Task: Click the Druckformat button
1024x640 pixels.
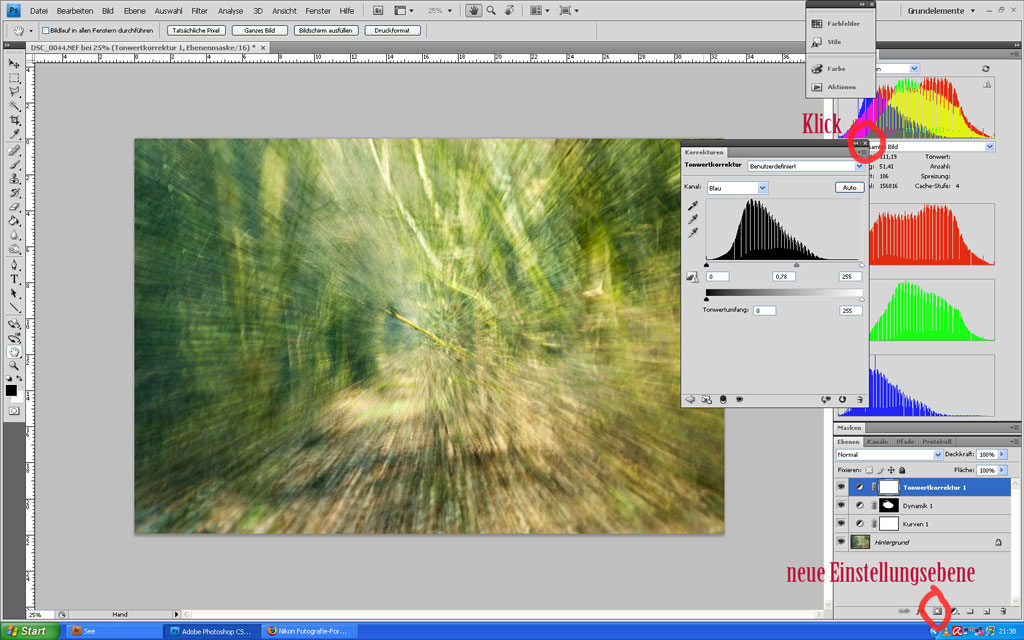Action: pyautogui.click(x=392, y=30)
